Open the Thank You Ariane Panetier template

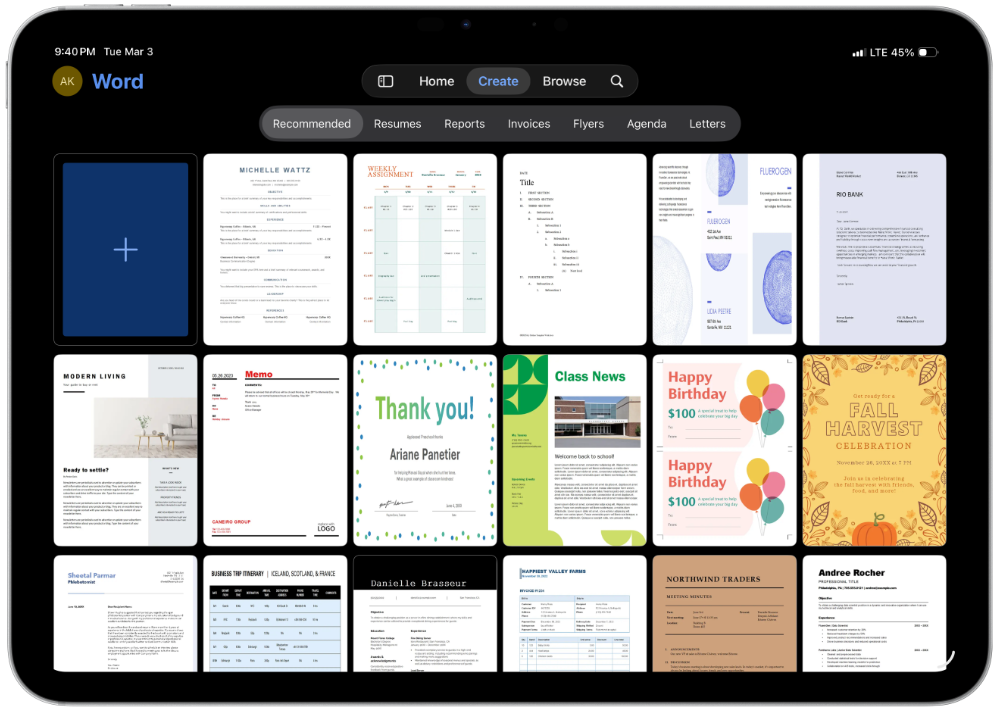pyautogui.click(x=424, y=449)
